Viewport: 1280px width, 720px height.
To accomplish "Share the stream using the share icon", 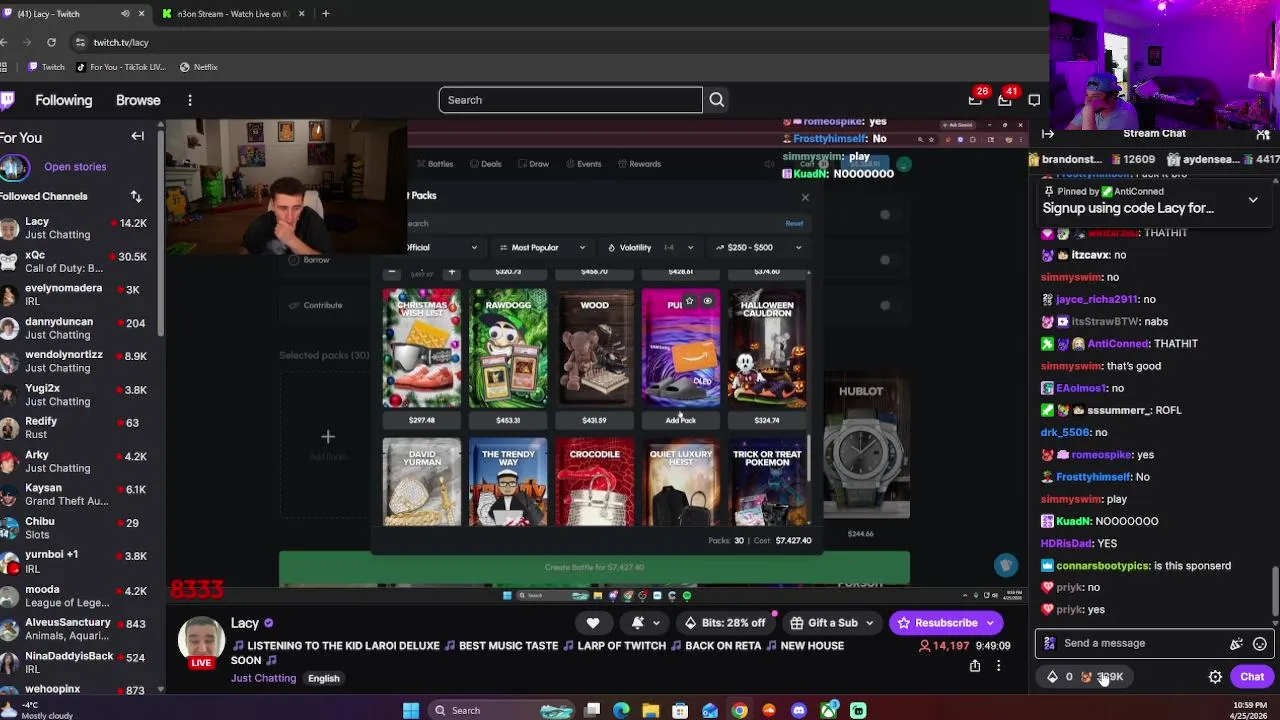I will (x=975, y=666).
